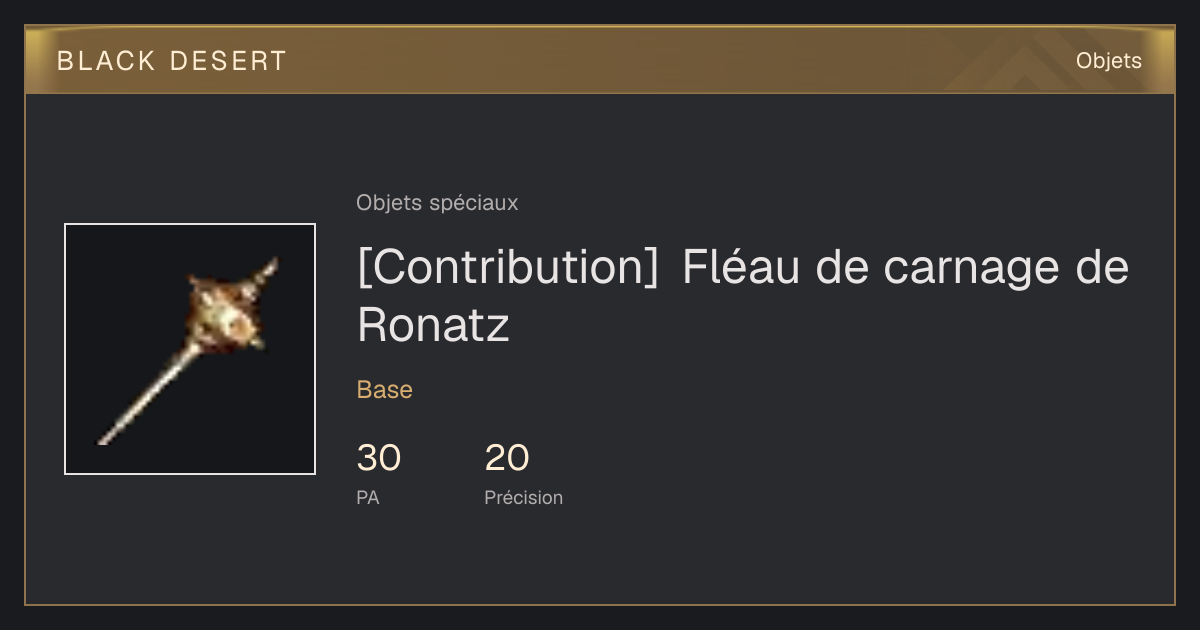Select the Base grade label

(x=384, y=390)
